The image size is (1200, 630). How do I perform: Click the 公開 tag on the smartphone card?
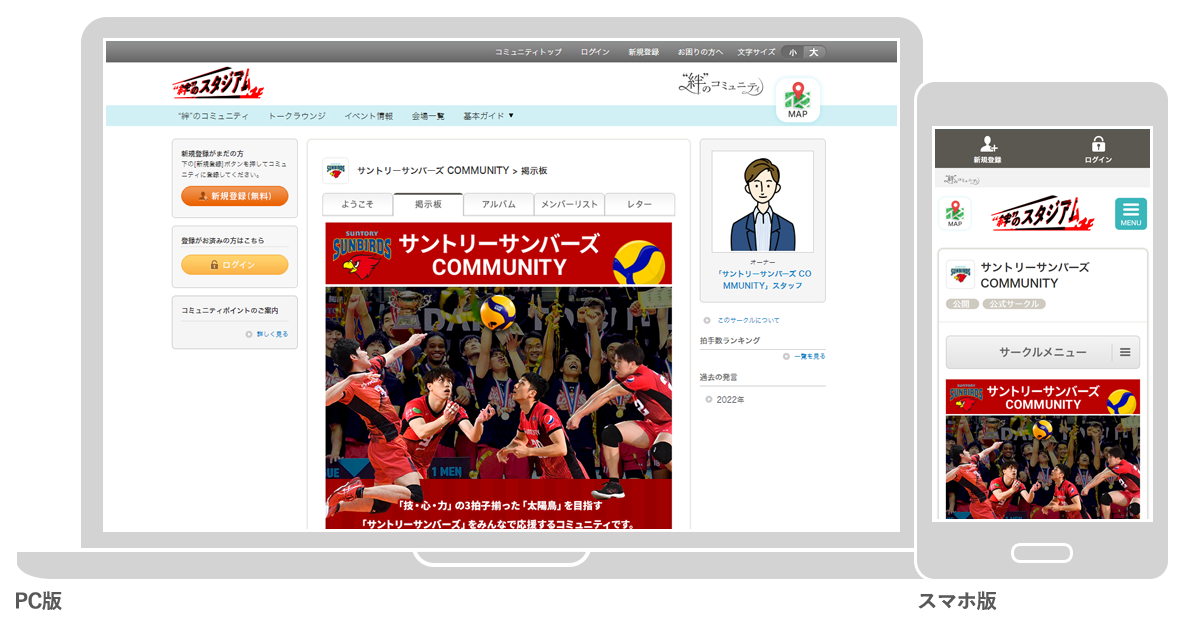962,304
